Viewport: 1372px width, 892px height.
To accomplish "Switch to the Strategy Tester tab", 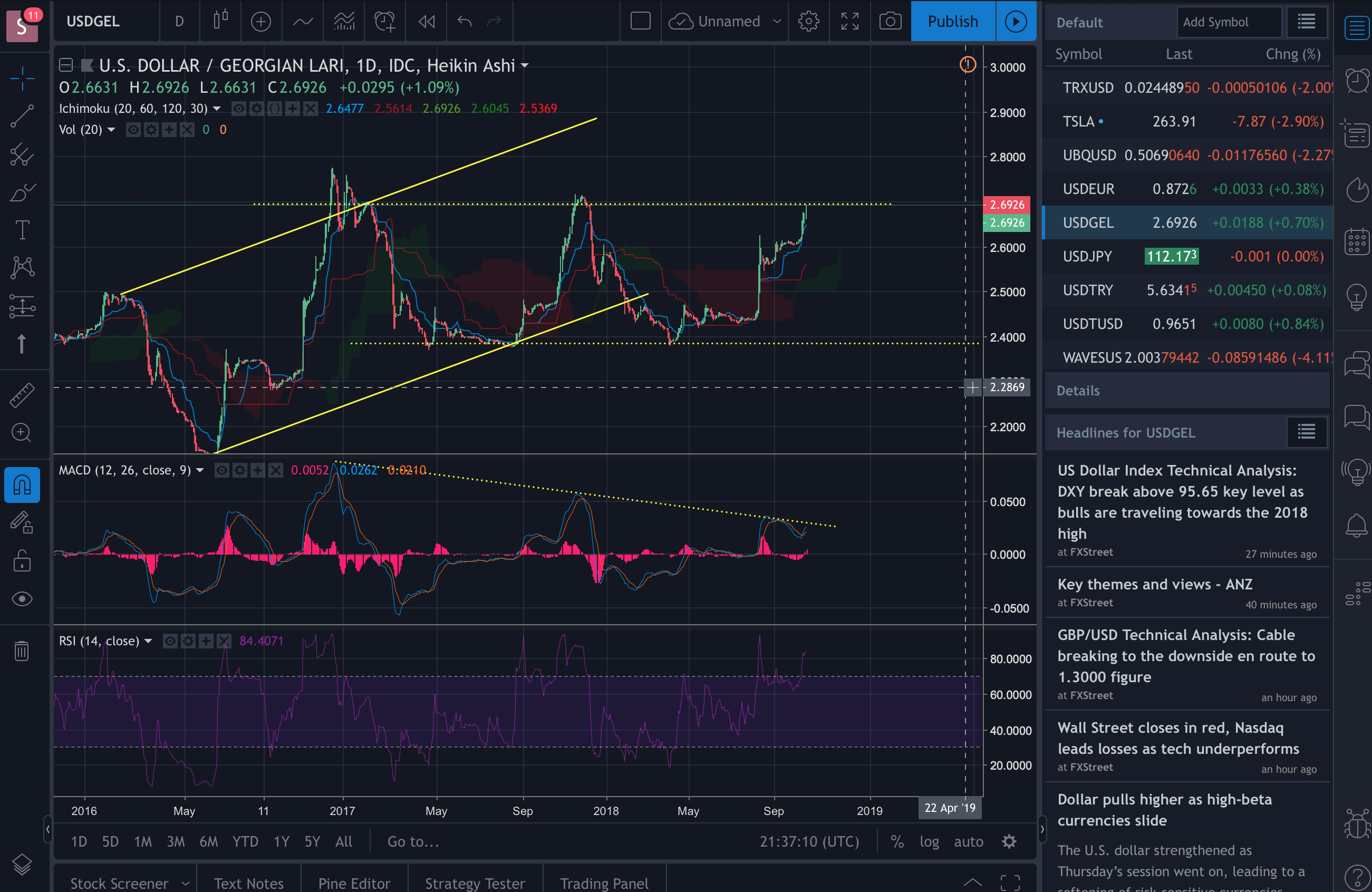I will pos(475,883).
